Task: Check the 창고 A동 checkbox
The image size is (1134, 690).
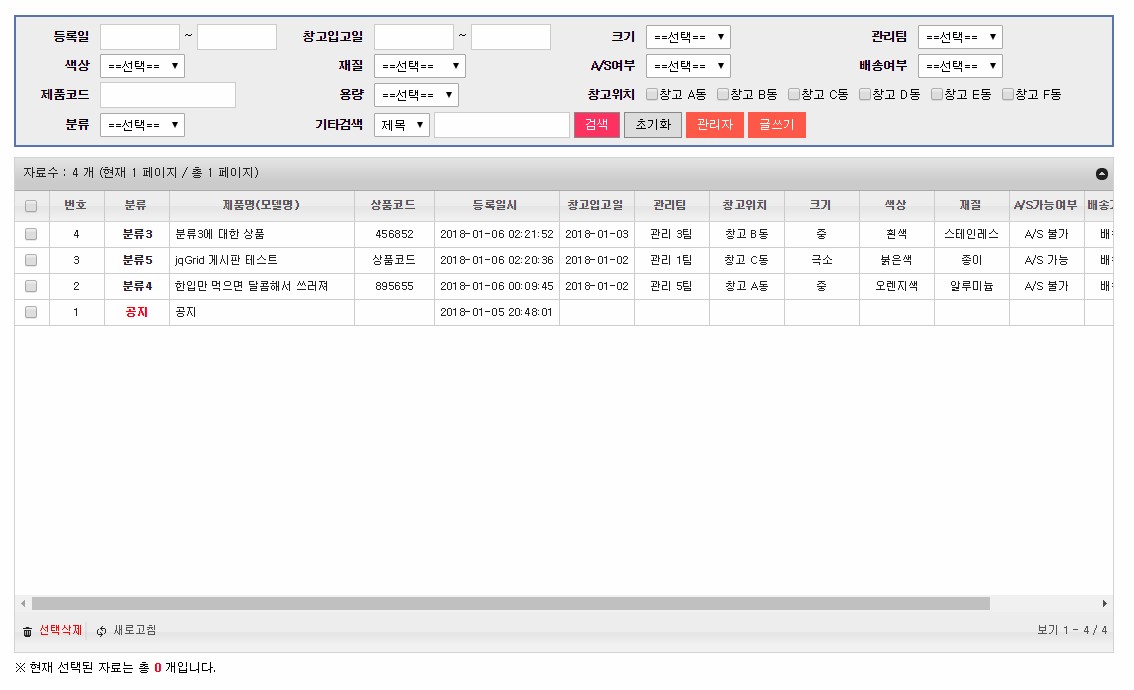Action: 652,95
